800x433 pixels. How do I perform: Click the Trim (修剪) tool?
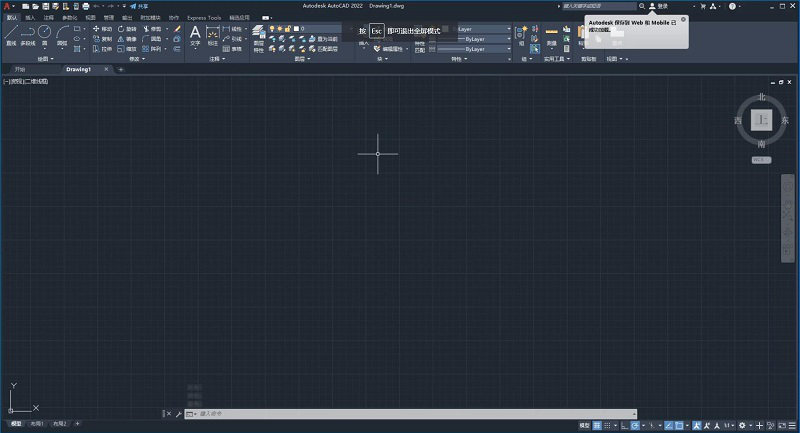tap(152, 29)
